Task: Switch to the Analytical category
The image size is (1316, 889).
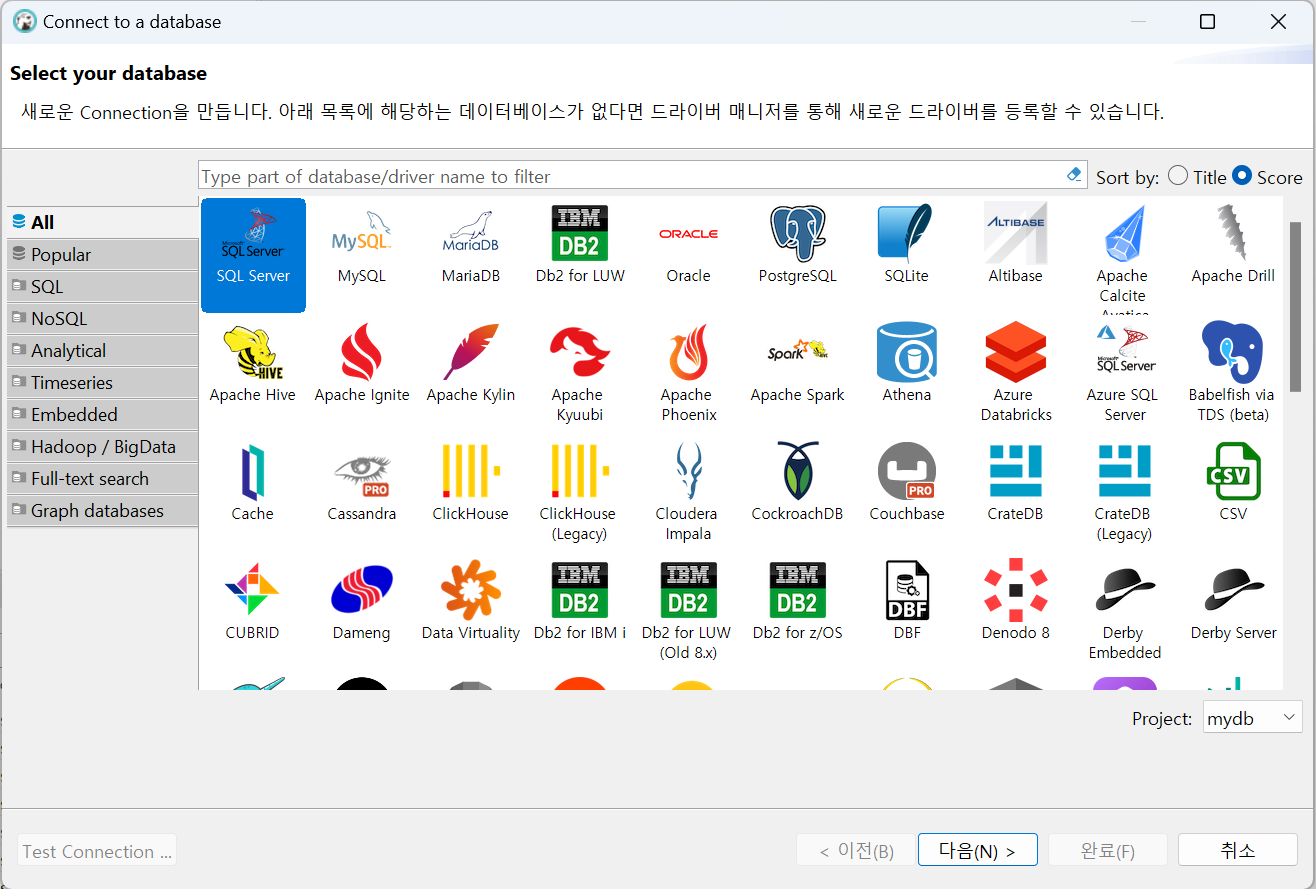Action: coord(102,350)
